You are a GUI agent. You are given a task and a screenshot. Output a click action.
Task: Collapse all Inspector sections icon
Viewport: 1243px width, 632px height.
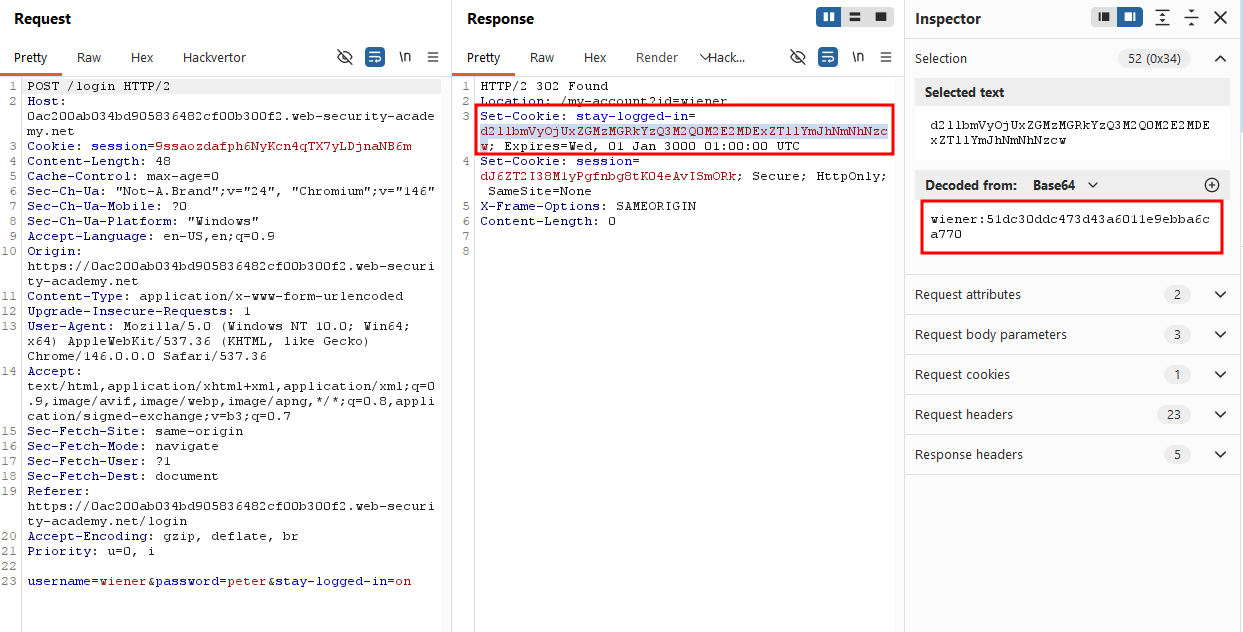coord(1191,17)
